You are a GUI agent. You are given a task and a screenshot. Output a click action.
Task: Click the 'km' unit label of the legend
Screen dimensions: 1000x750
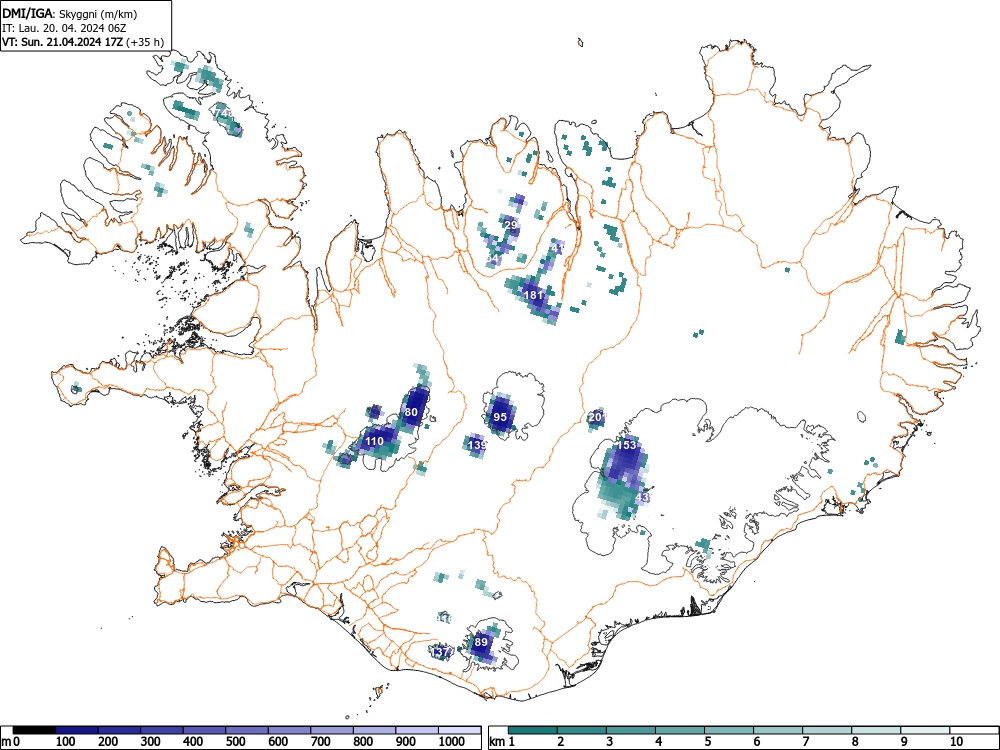coord(497,742)
